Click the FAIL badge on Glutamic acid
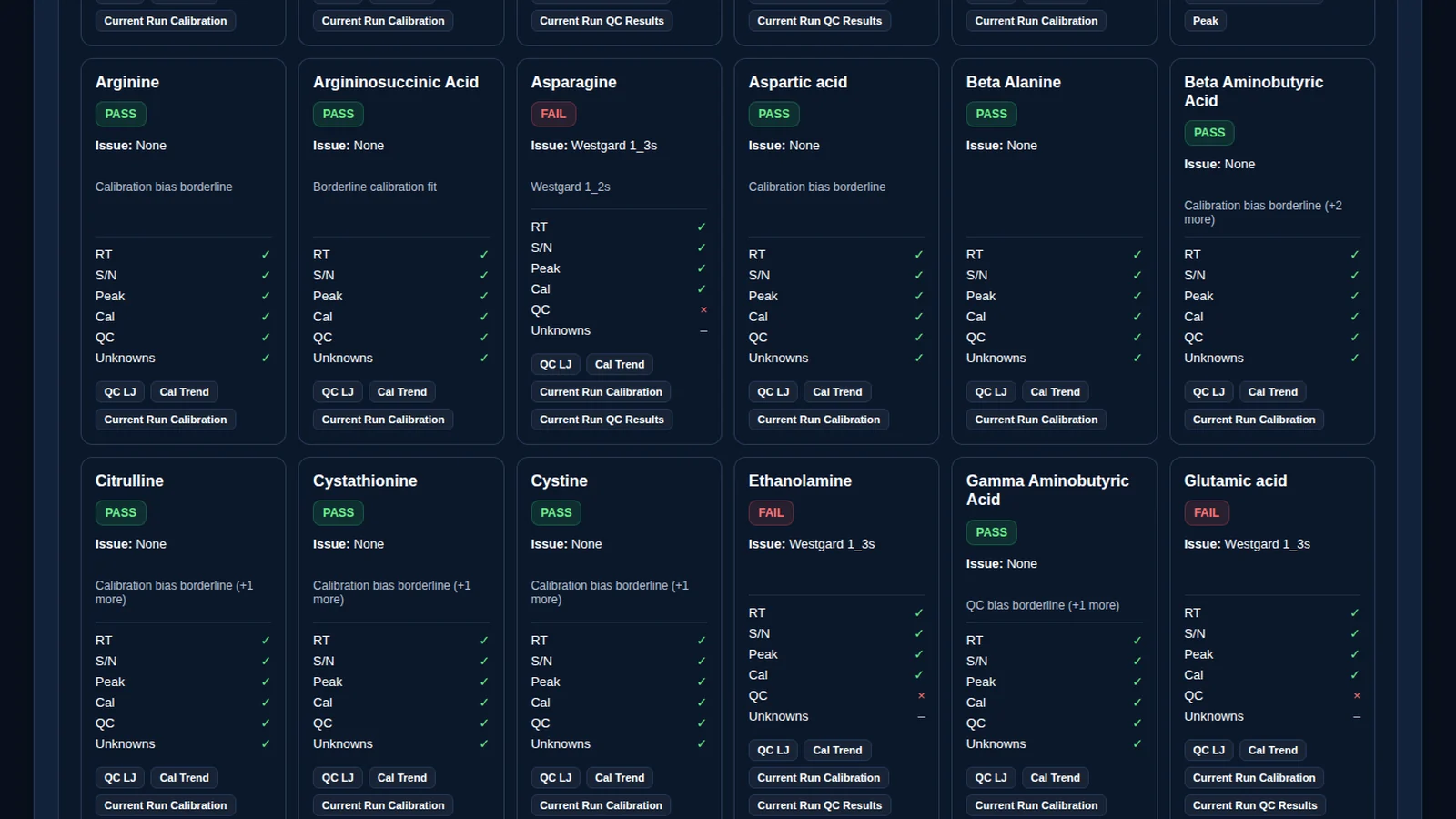 (x=1207, y=512)
